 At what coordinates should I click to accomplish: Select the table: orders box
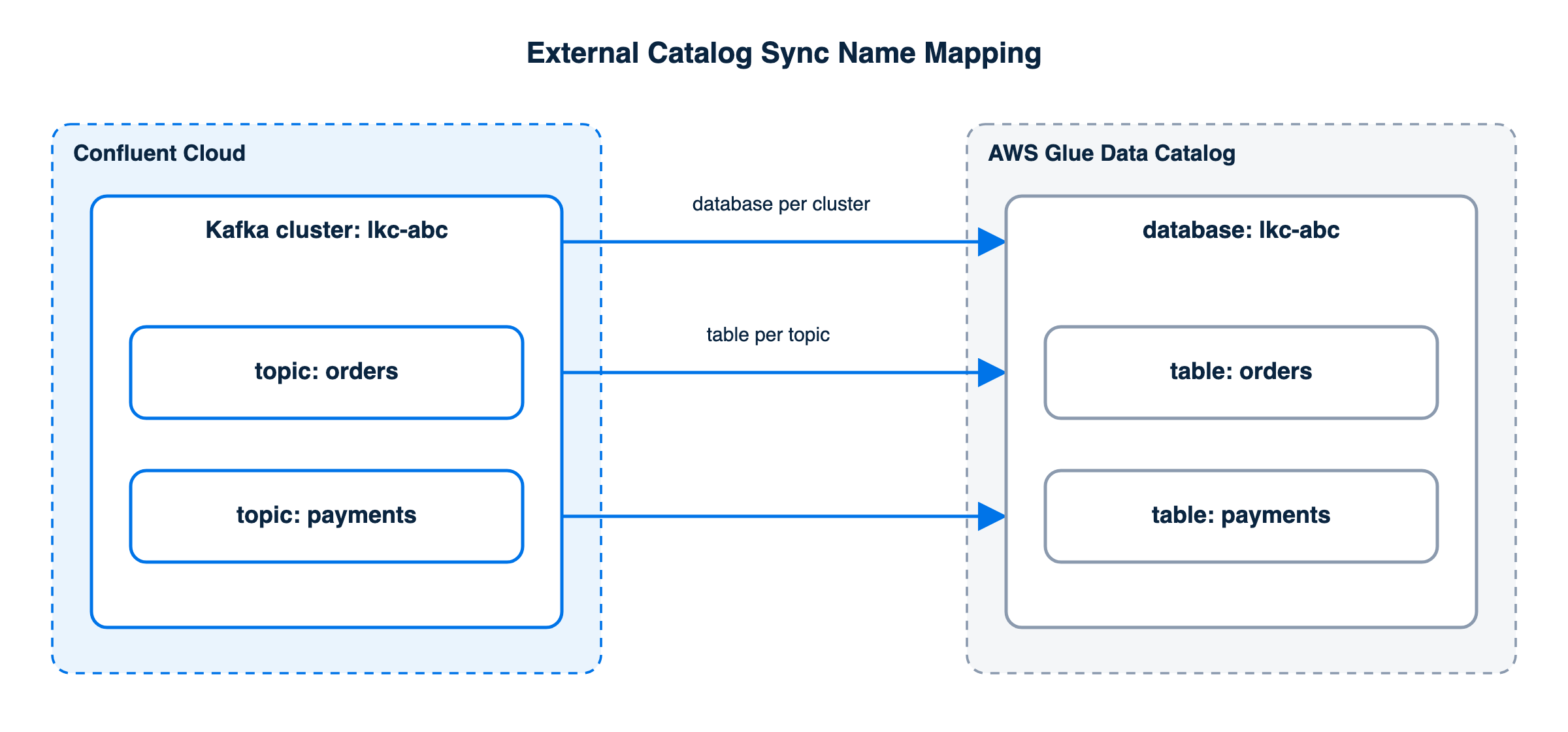click(x=1241, y=373)
